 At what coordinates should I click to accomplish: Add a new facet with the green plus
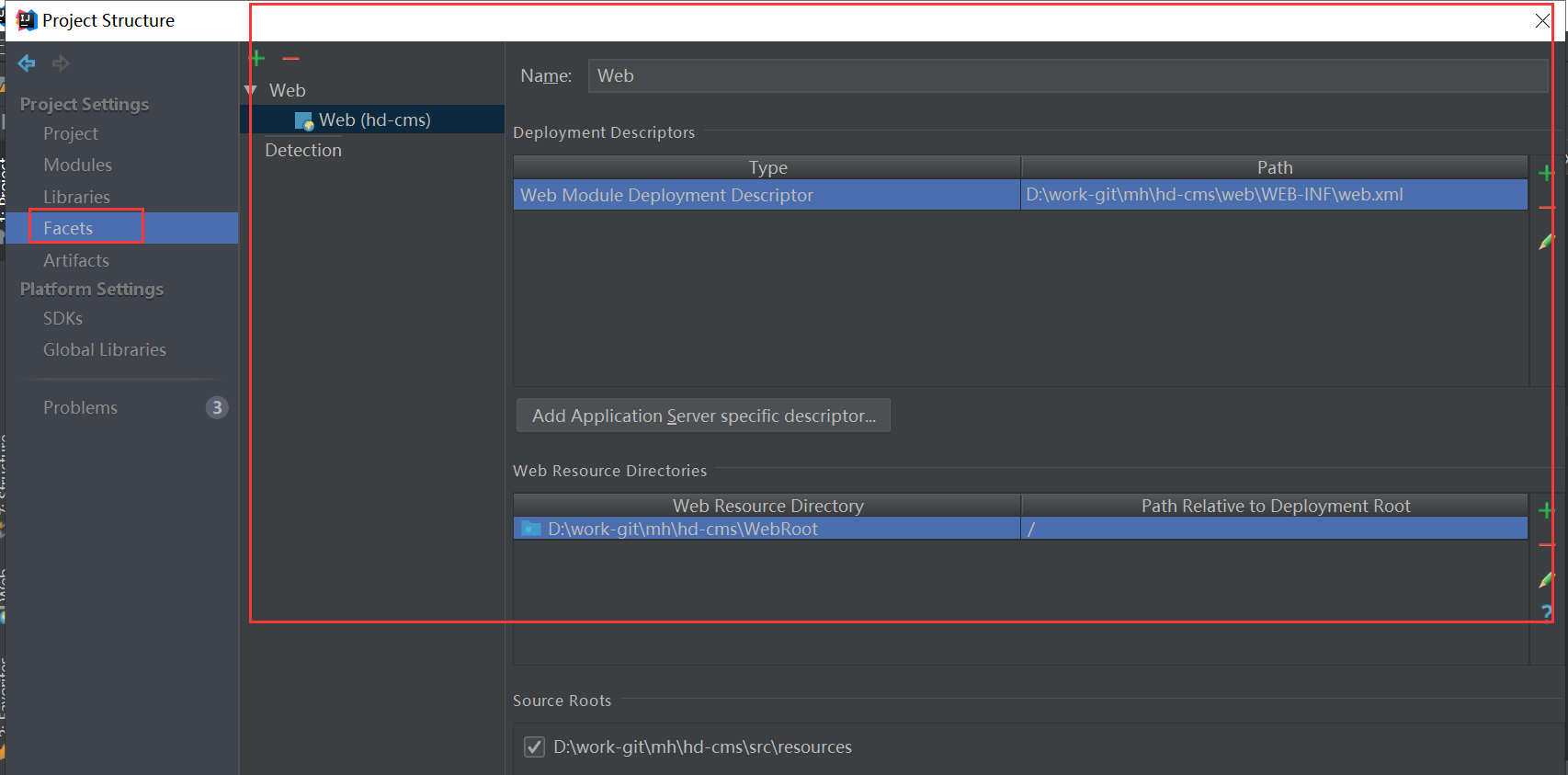[x=257, y=58]
